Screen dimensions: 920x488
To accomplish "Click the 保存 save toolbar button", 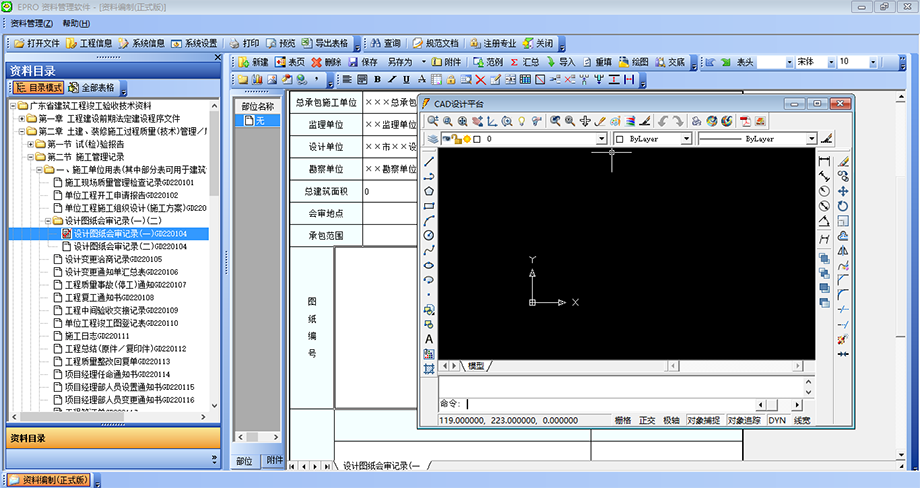I will click(363, 62).
